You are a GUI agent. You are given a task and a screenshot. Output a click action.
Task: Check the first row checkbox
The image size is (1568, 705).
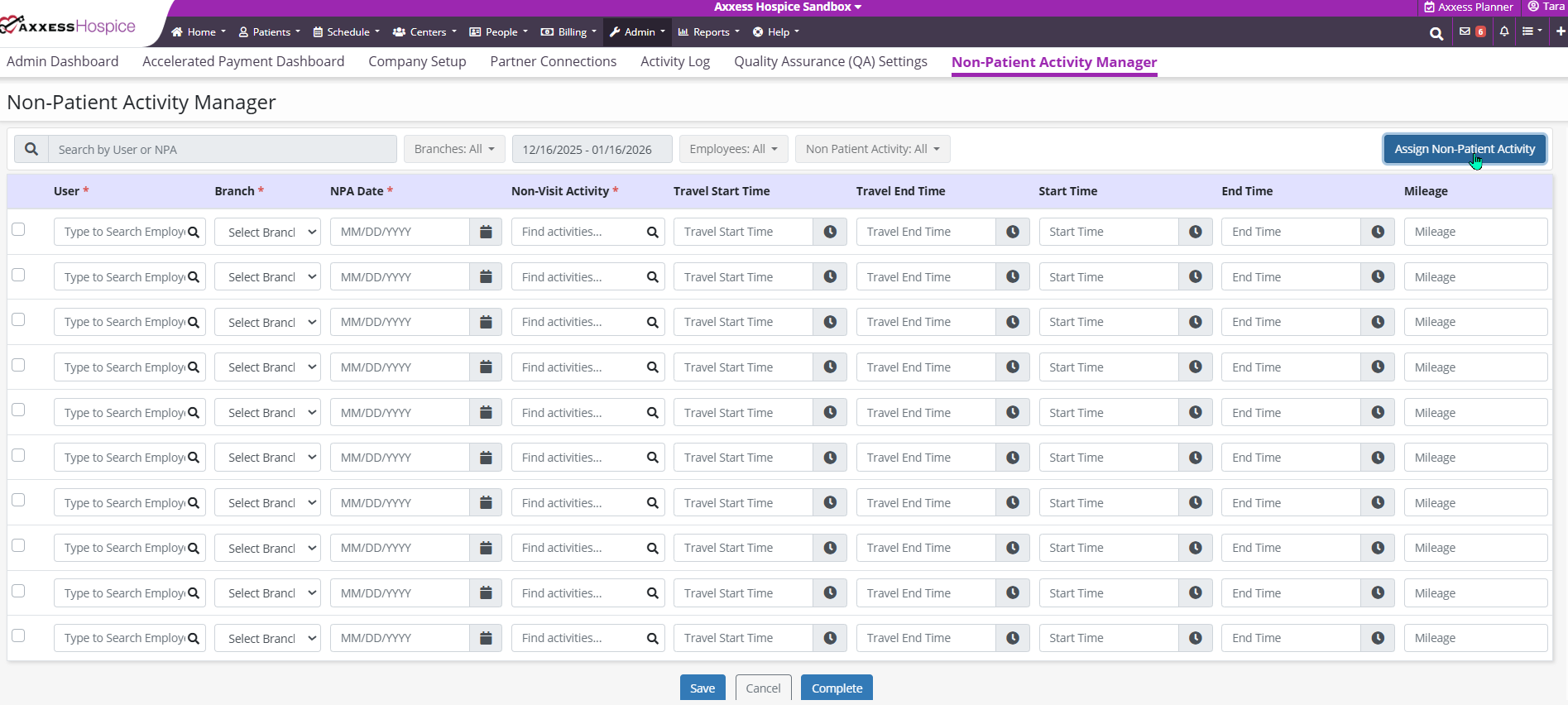tap(18, 229)
